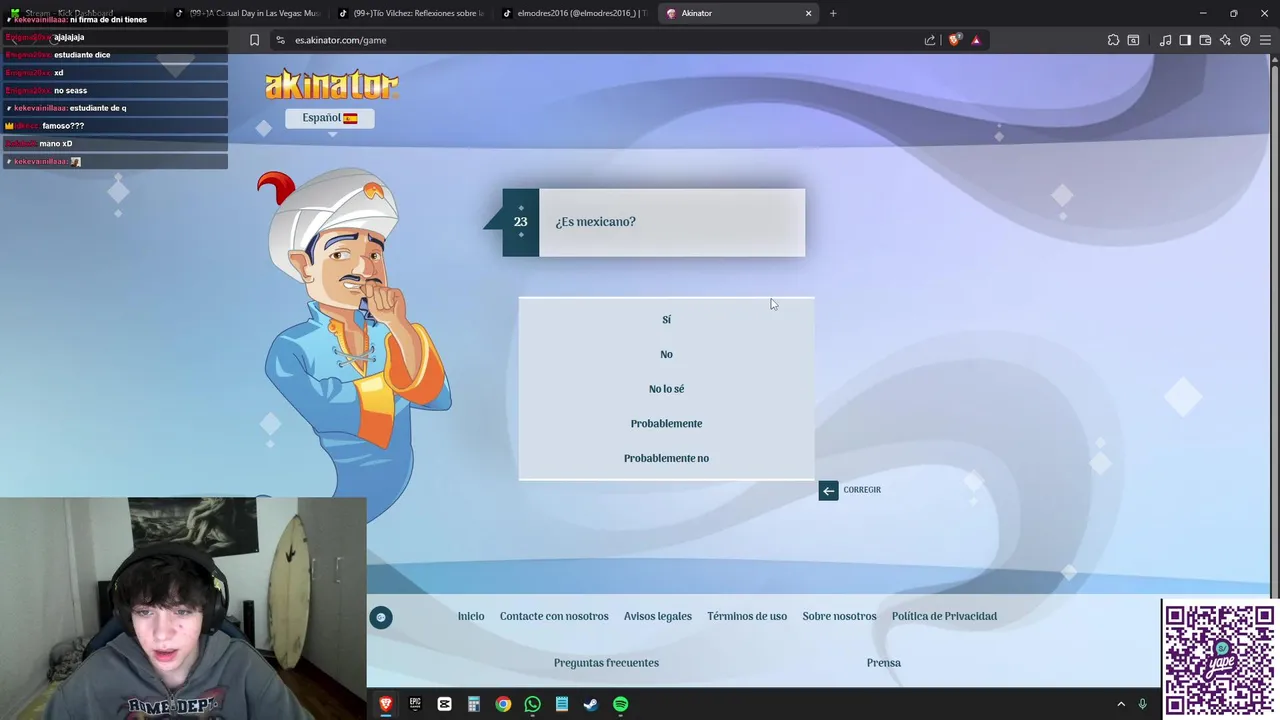Open Spotify from the taskbar
Viewport: 1280px width, 720px height.
[x=620, y=704]
